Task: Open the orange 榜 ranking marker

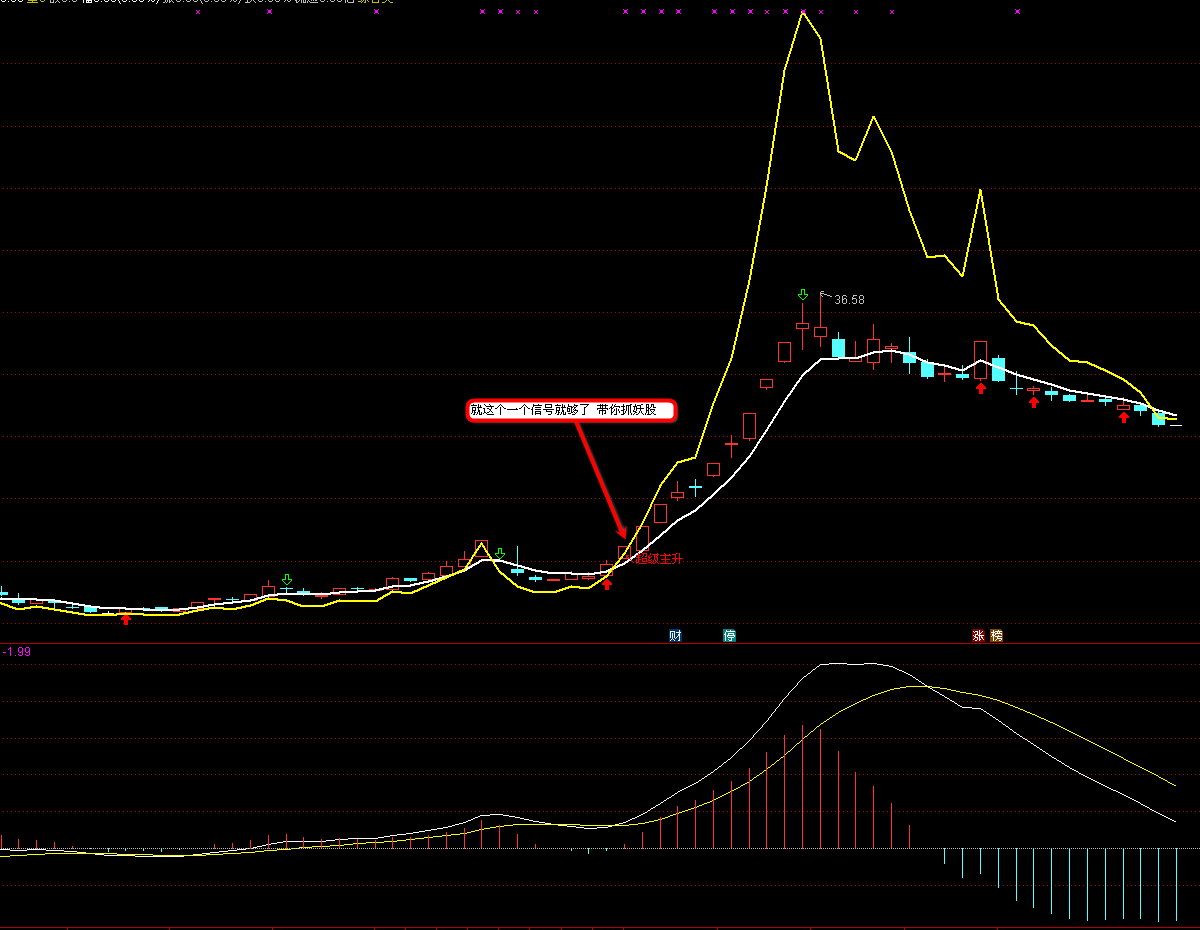Action: 996,635
